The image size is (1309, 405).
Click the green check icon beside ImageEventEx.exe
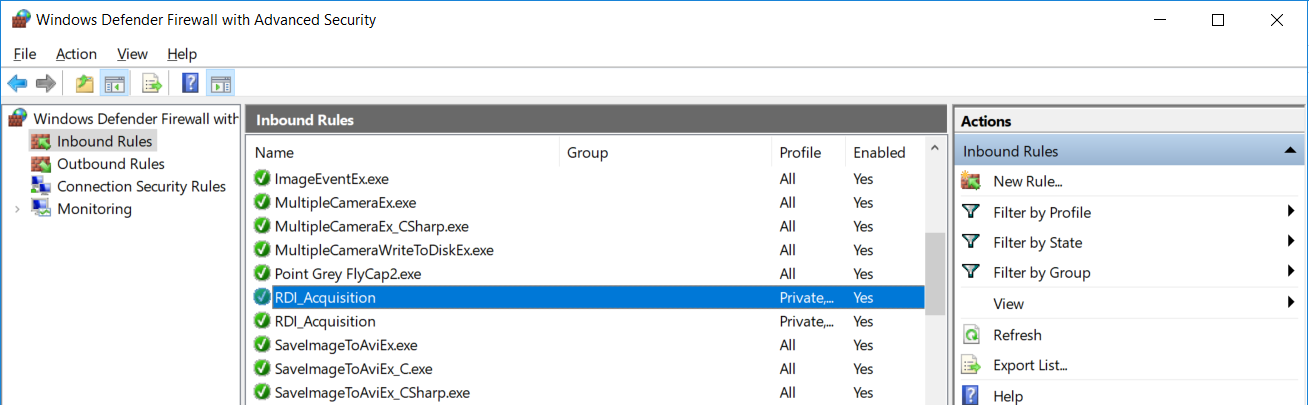point(262,178)
